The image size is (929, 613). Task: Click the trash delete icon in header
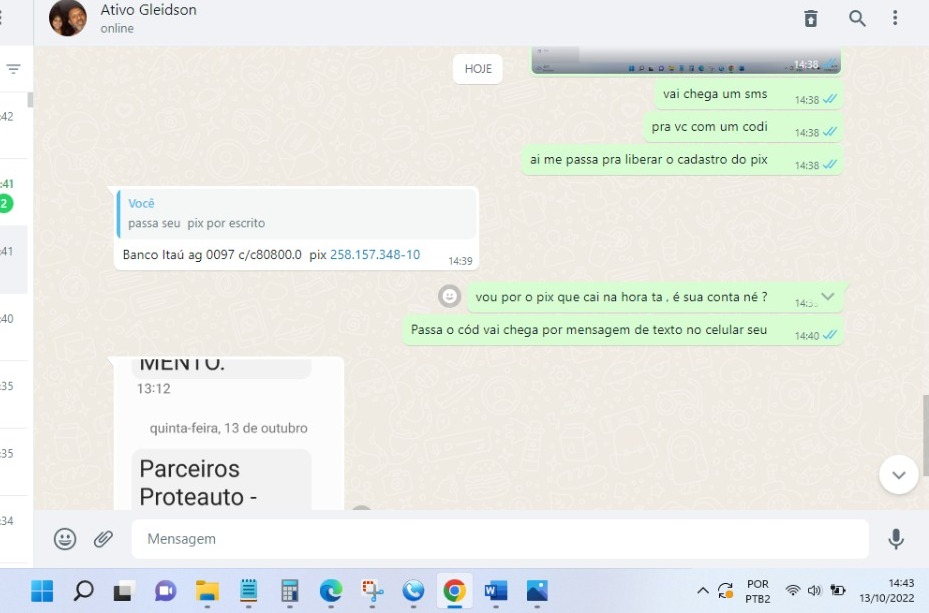tap(811, 18)
